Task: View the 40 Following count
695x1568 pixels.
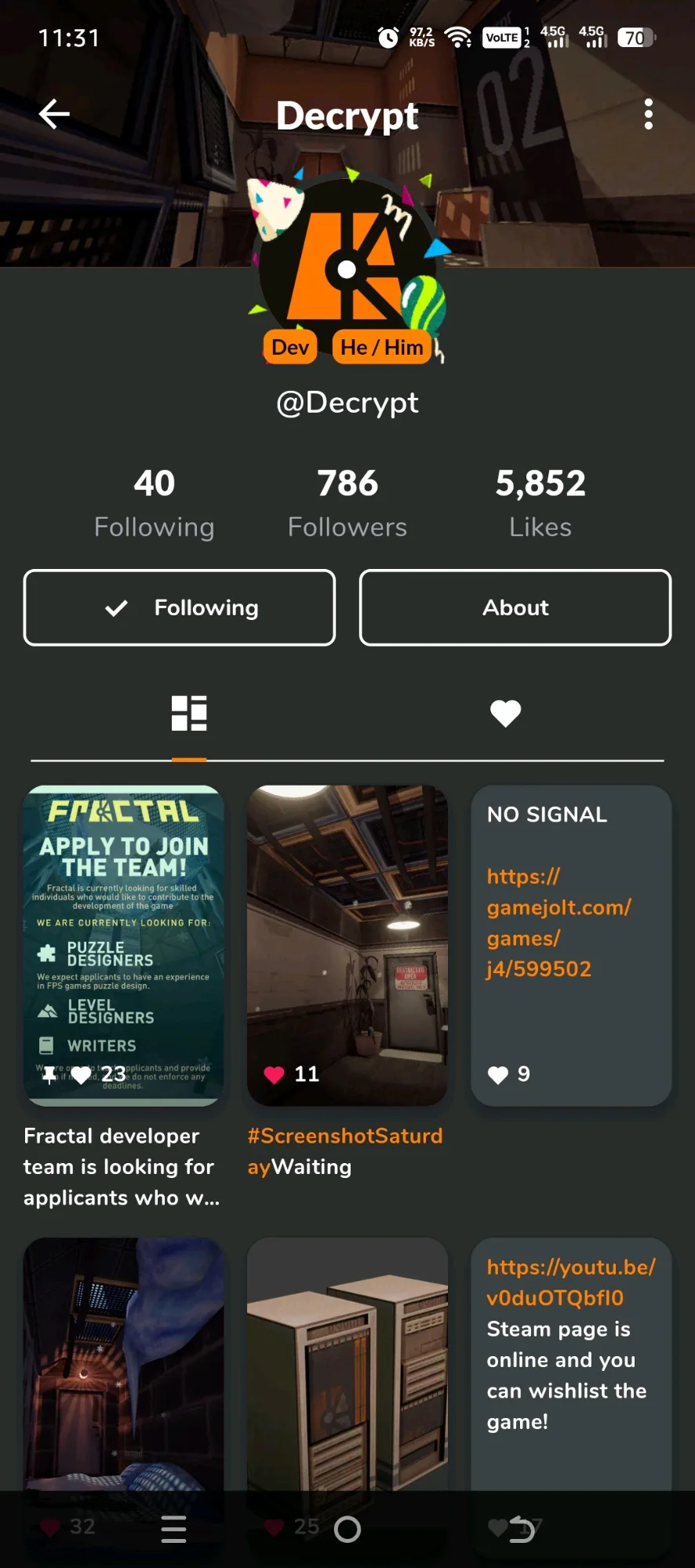Action: point(155,503)
